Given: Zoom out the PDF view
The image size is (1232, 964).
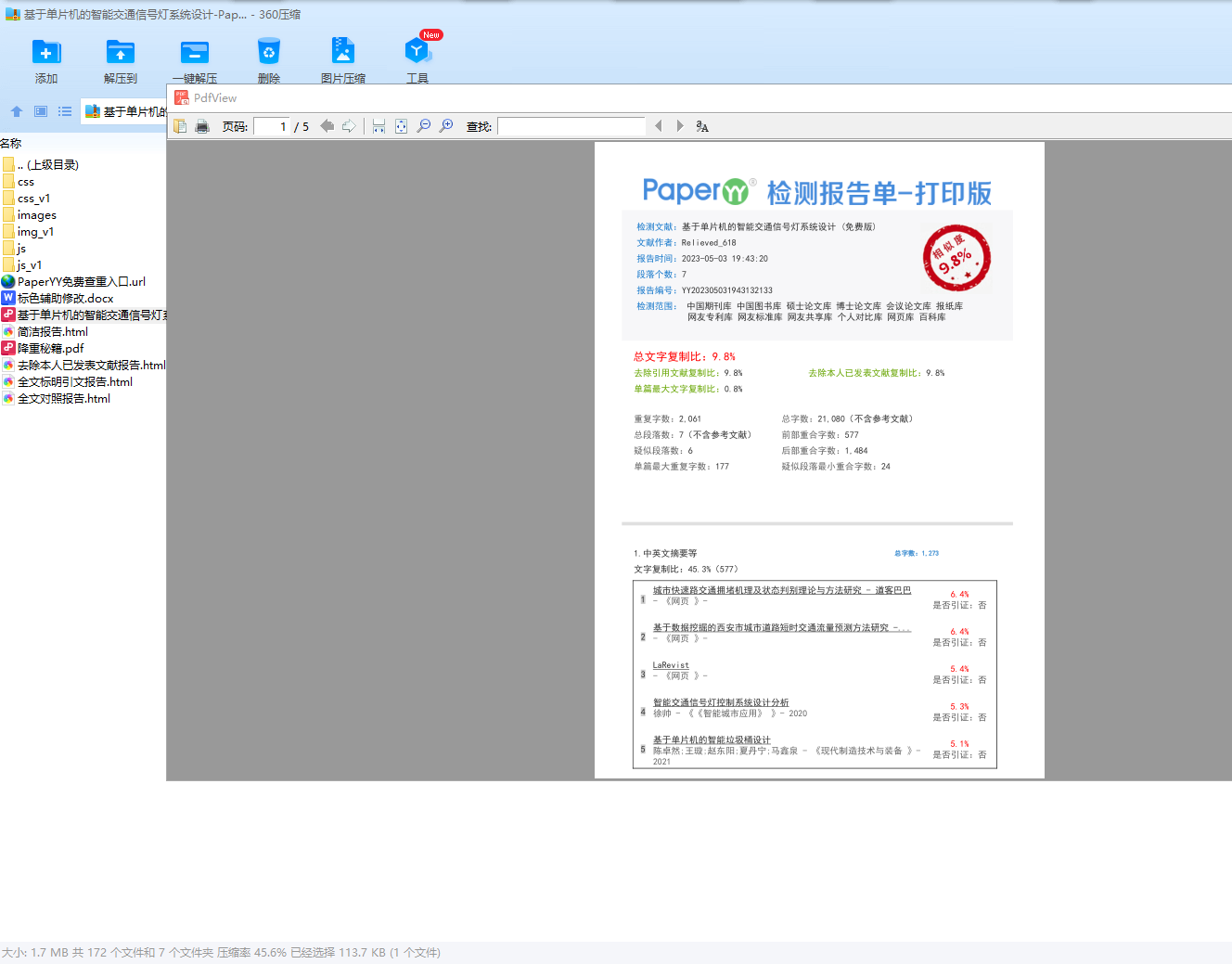Looking at the screenshot, I should [424, 126].
